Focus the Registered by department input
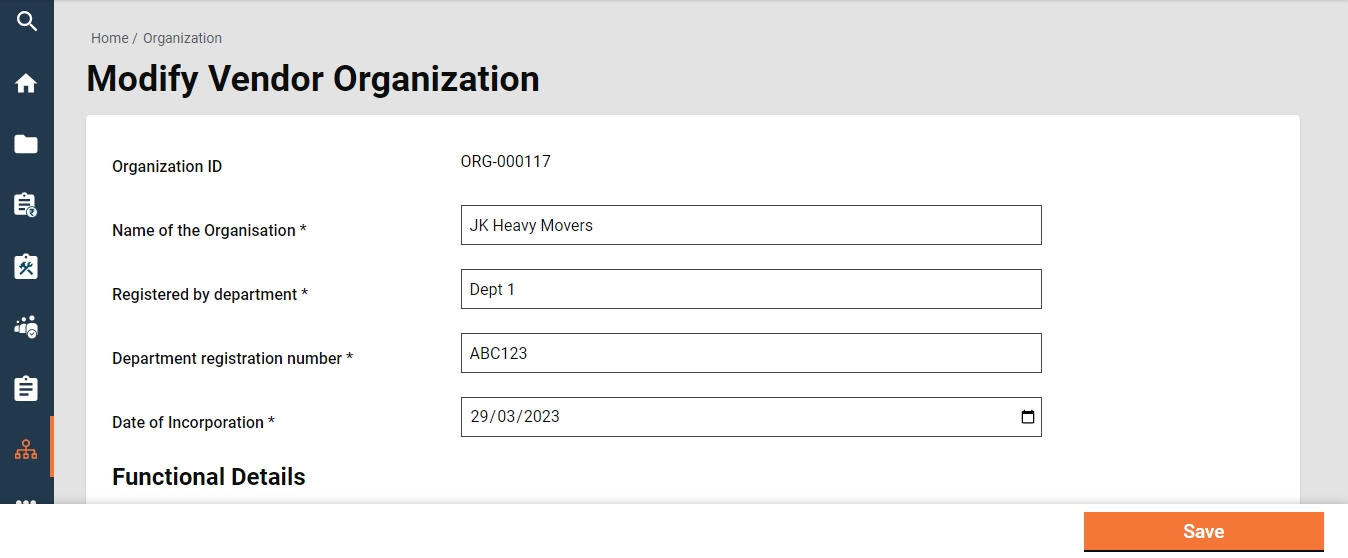The image size is (1348, 558). click(x=750, y=289)
